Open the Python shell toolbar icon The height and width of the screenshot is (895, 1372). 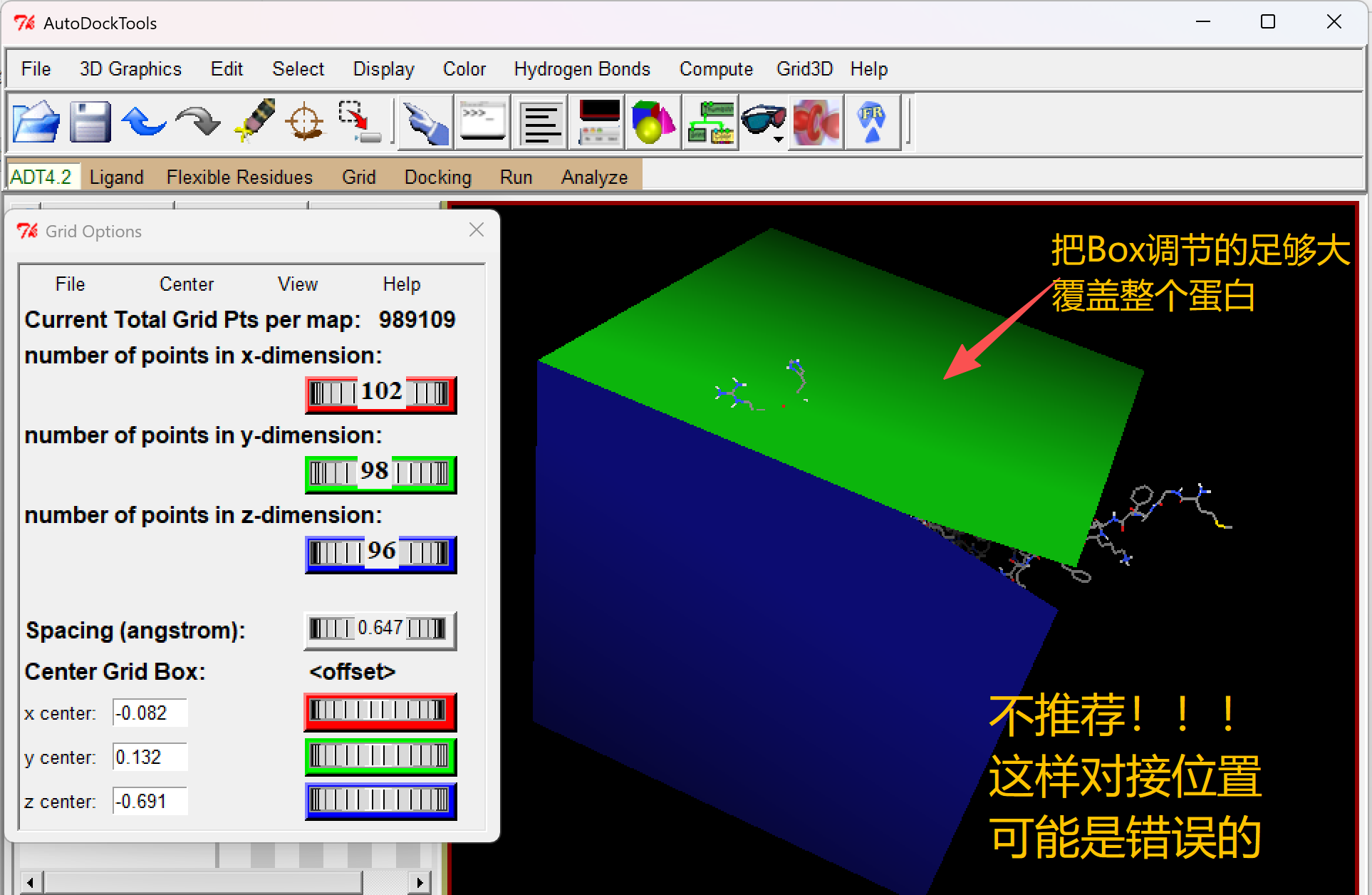pos(483,123)
